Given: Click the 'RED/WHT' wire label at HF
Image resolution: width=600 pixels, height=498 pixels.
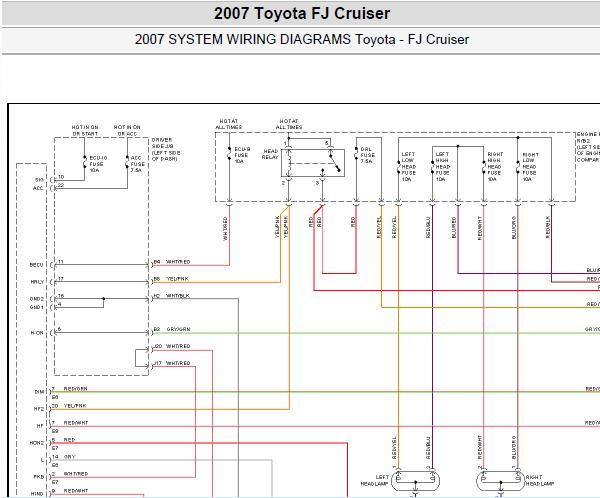Looking at the screenshot, I should click(x=76, y=423).
